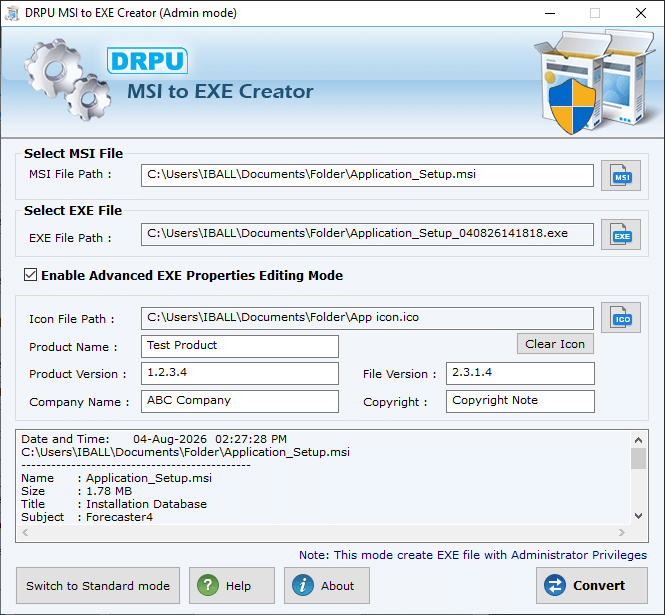Focus the Icon File Path field

point(367,318)
